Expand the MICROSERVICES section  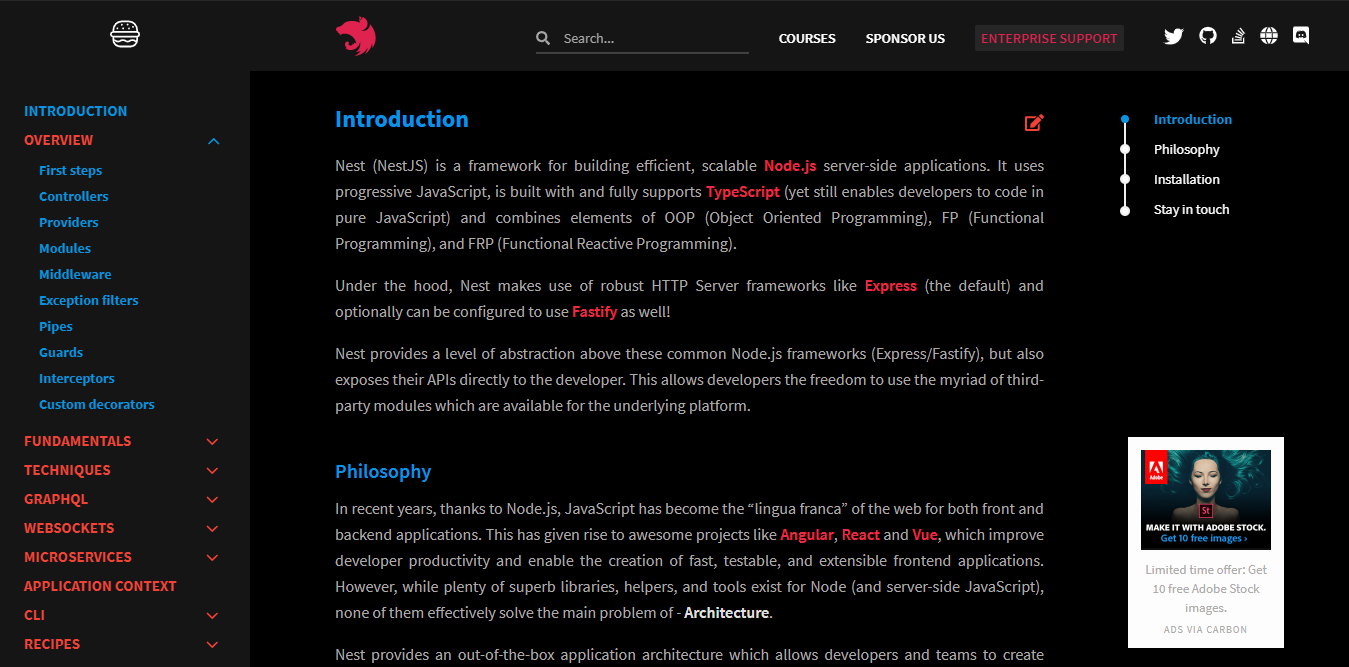[x=212, y=557]
